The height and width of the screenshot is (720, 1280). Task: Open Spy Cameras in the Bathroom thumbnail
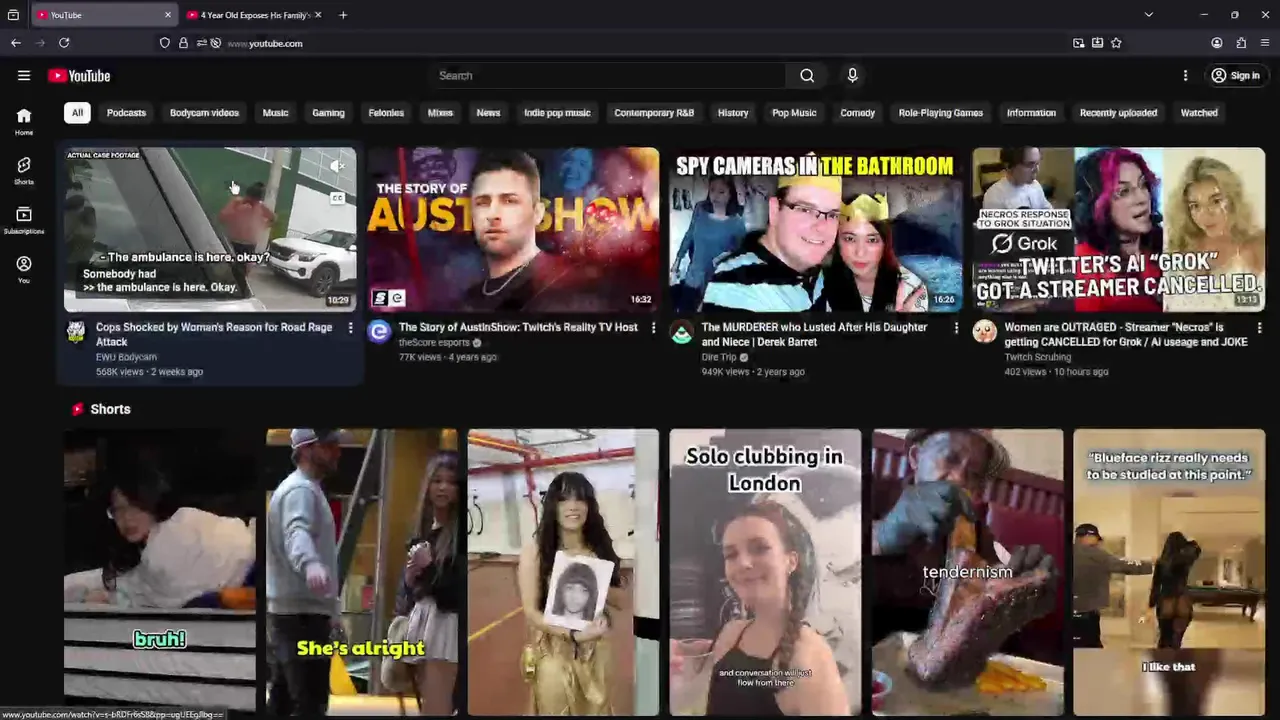click(816, 230)
